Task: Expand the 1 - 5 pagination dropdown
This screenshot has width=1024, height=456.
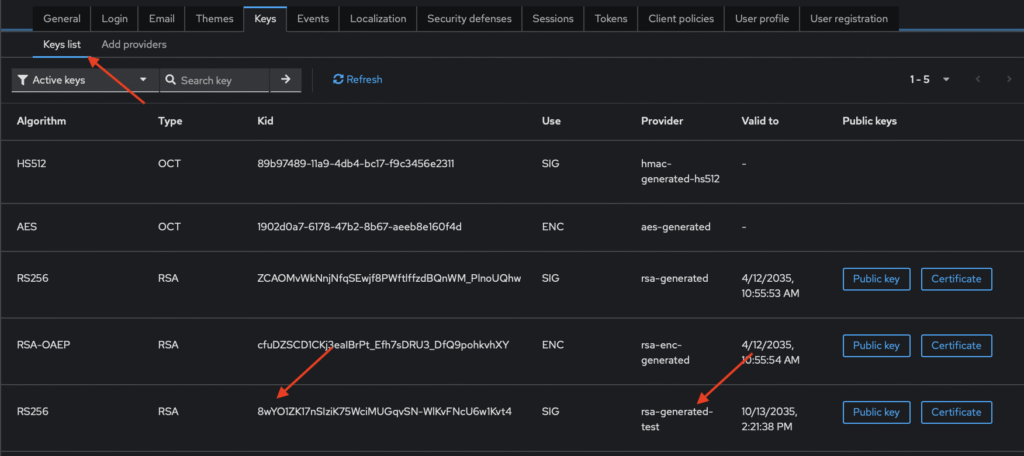Action: [929, 80]
